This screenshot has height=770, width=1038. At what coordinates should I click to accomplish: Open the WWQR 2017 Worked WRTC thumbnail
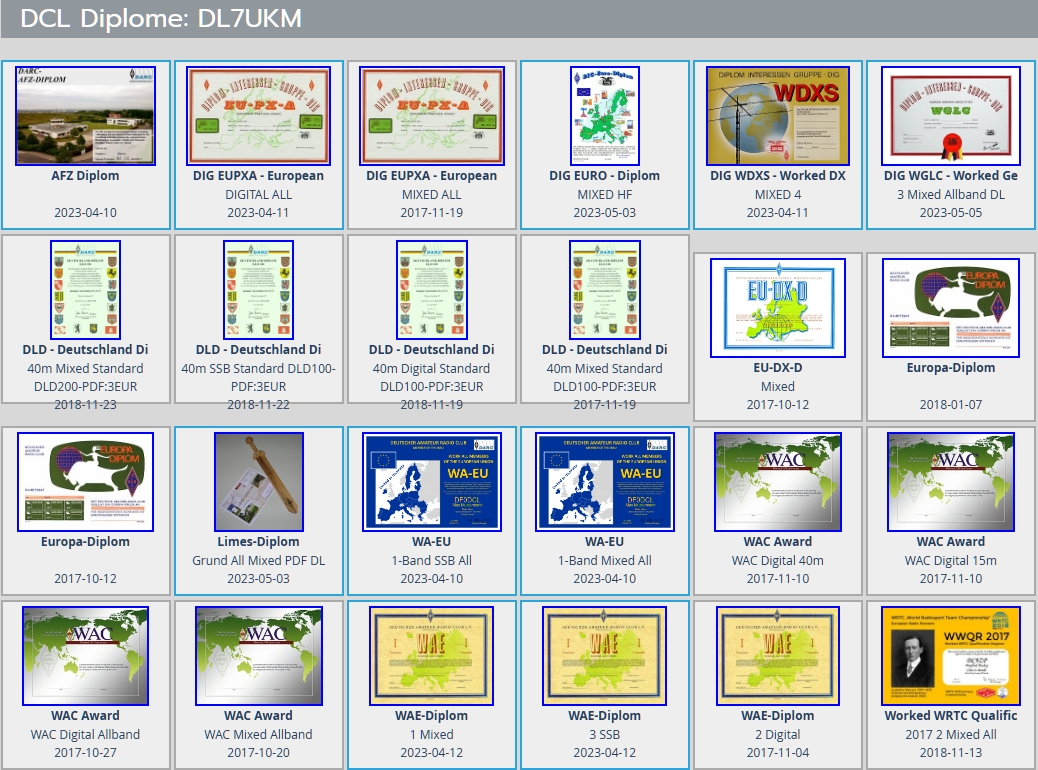click(x=951, y=656)
